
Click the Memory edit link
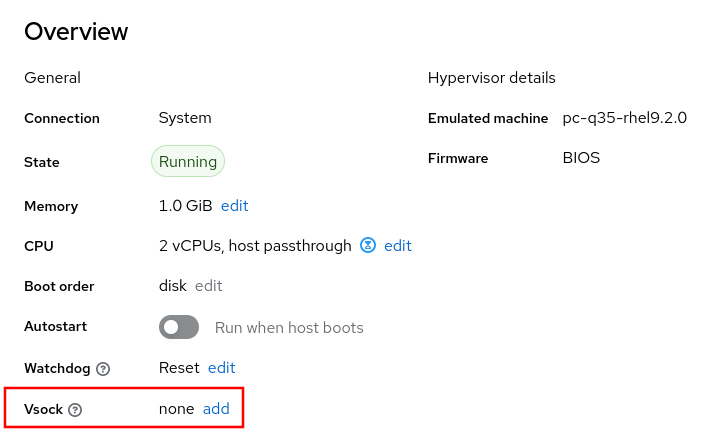234,206
